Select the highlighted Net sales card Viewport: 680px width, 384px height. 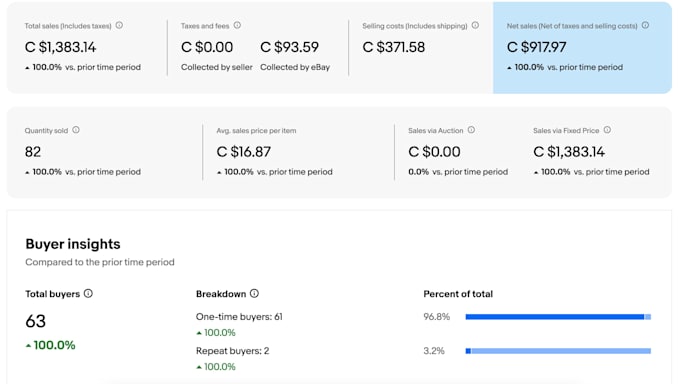[x=582, y=47]
